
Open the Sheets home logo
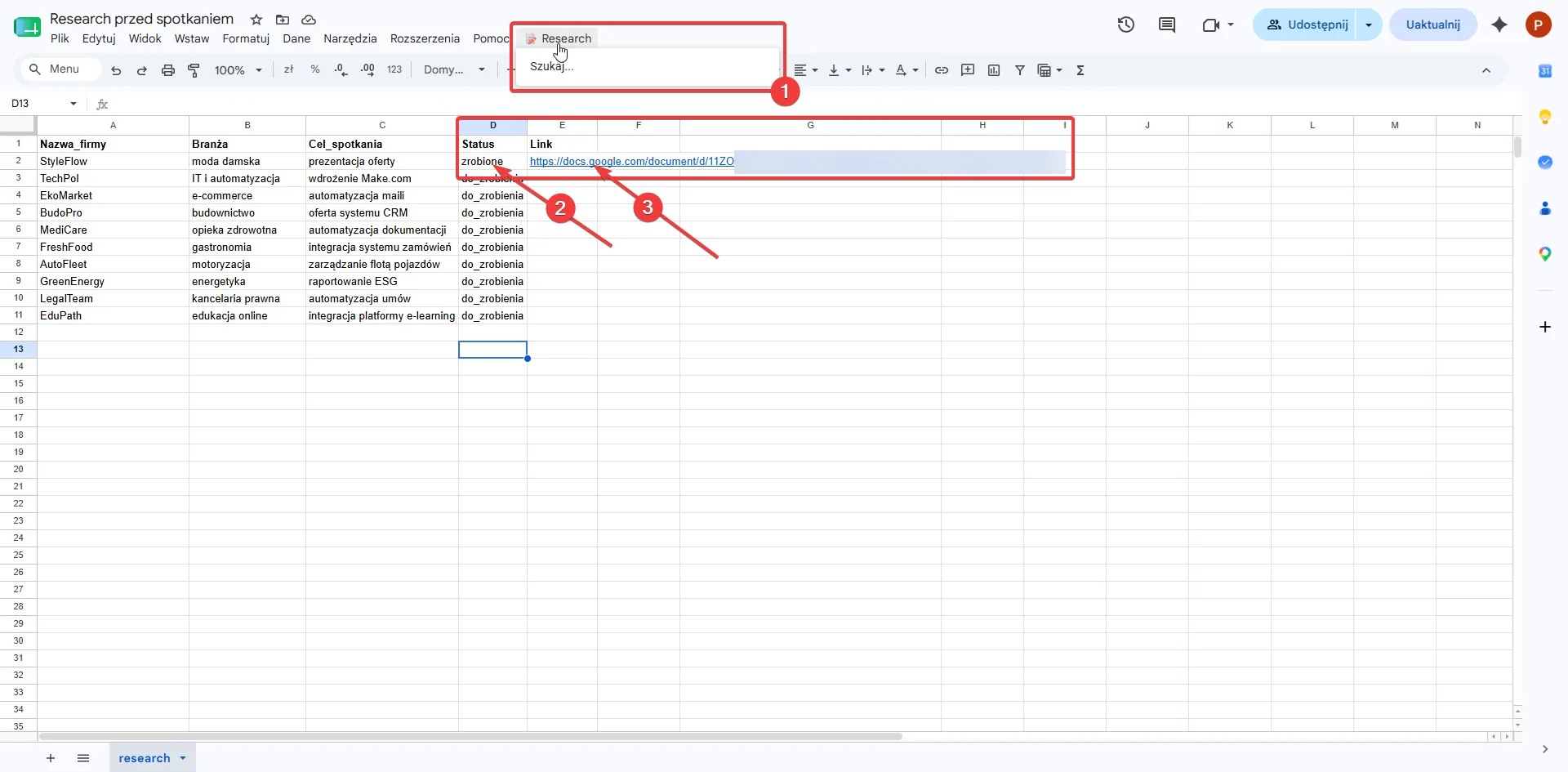point(27,27)
